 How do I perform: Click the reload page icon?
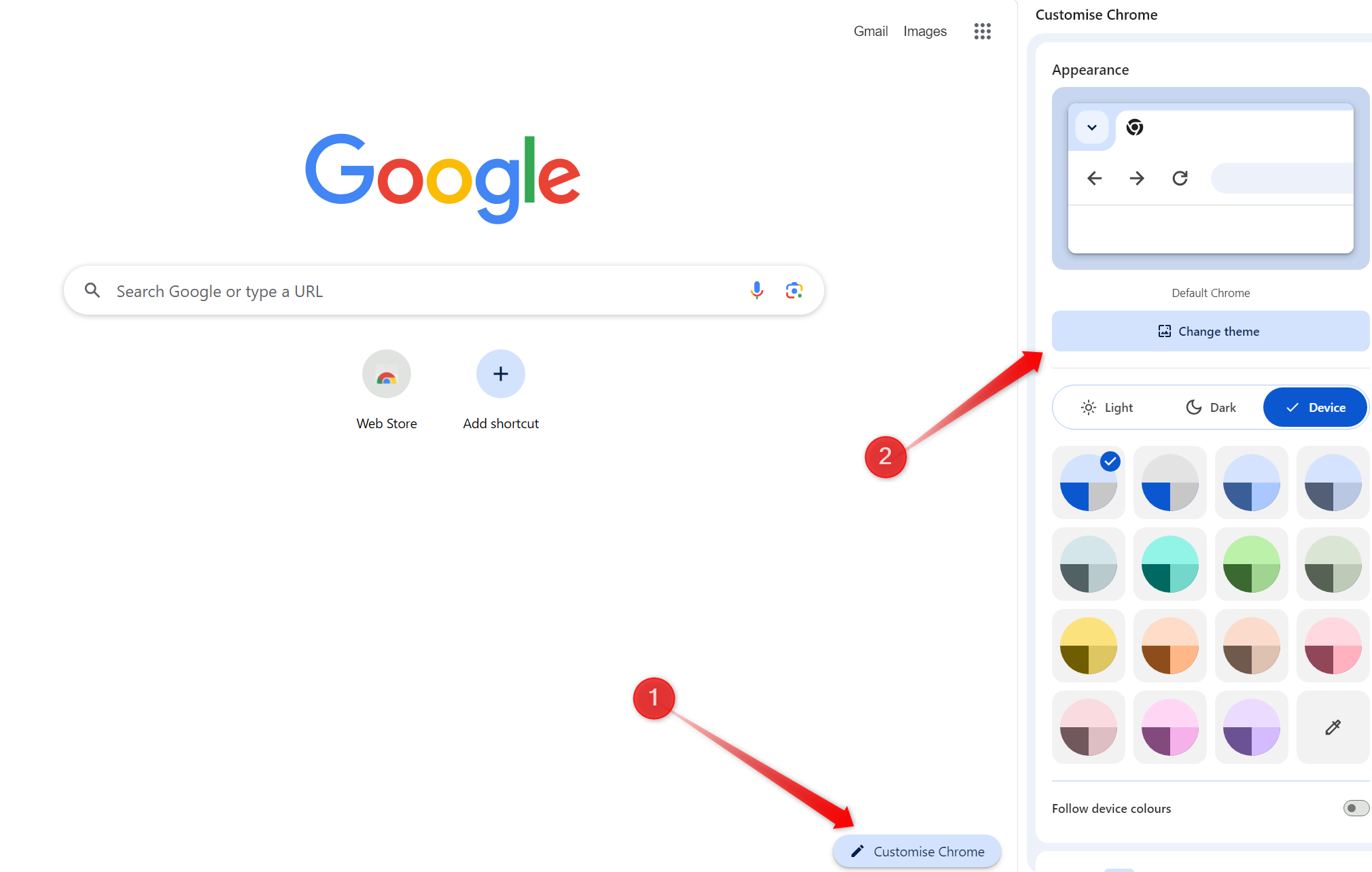pos(1180,177)
